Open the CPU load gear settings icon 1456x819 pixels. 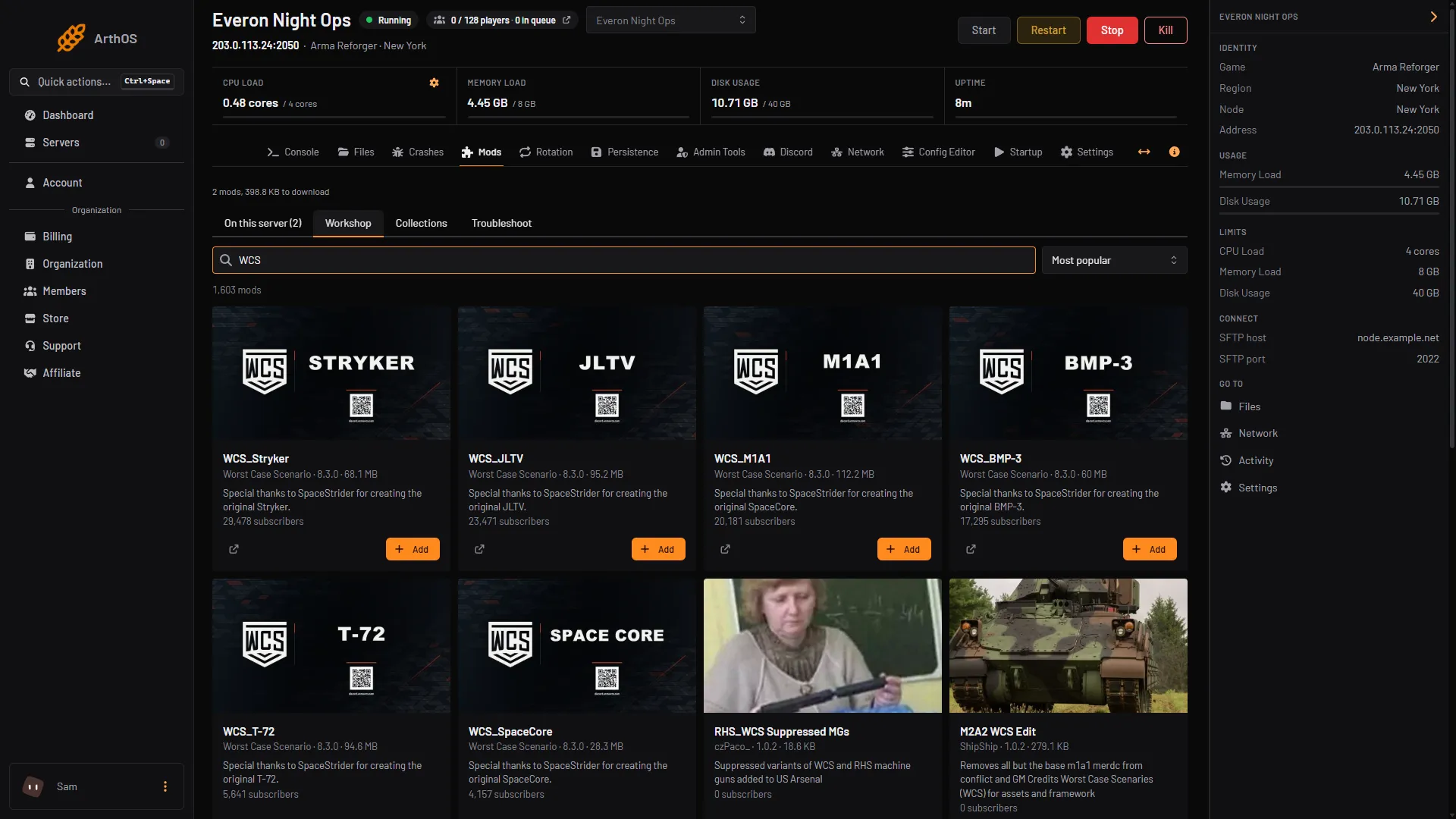pyautogui.click(x=435, y=83)
